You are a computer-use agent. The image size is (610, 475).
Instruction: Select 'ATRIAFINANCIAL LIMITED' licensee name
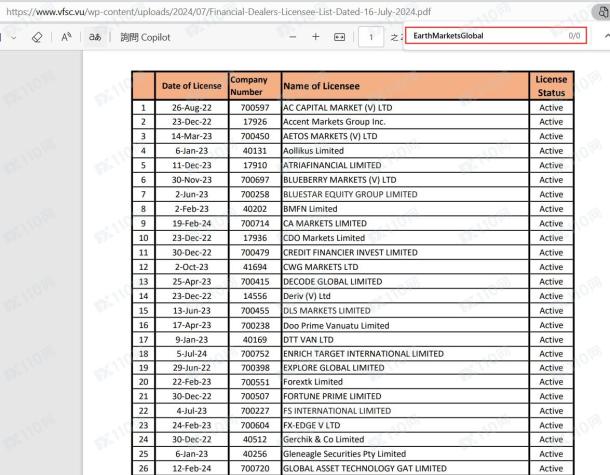(332, 165)
